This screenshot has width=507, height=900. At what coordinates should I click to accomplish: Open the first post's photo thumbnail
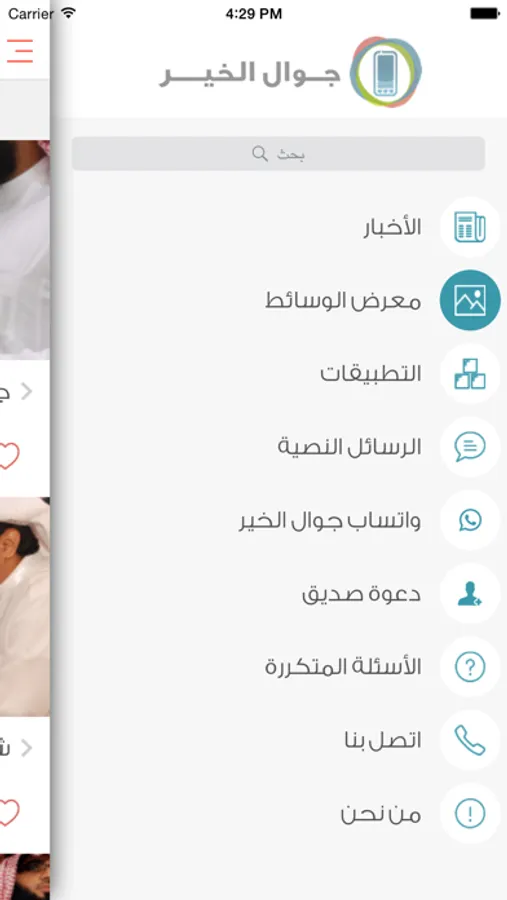[25, 250]
